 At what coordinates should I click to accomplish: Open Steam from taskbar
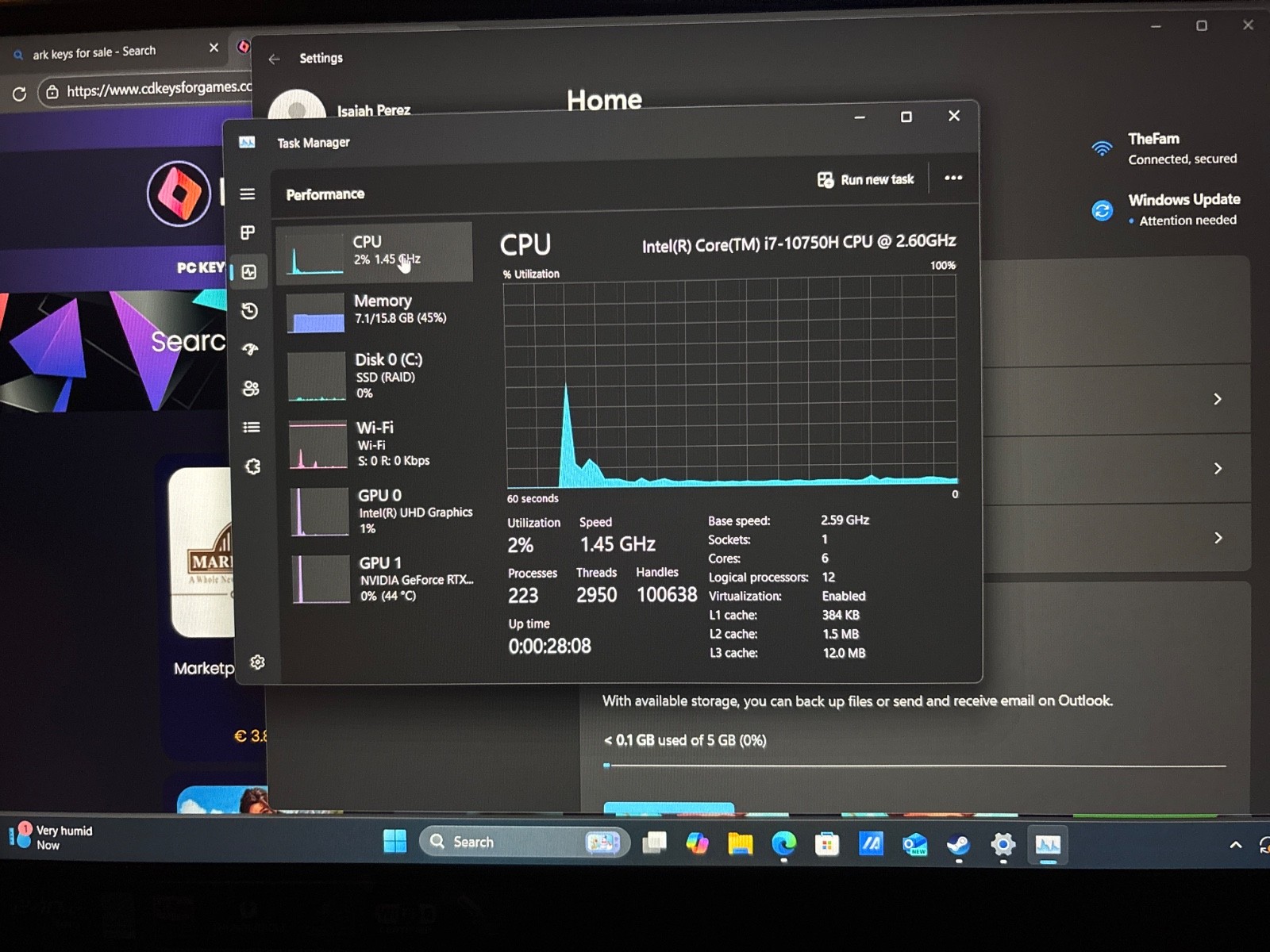(x=958, y=845)
